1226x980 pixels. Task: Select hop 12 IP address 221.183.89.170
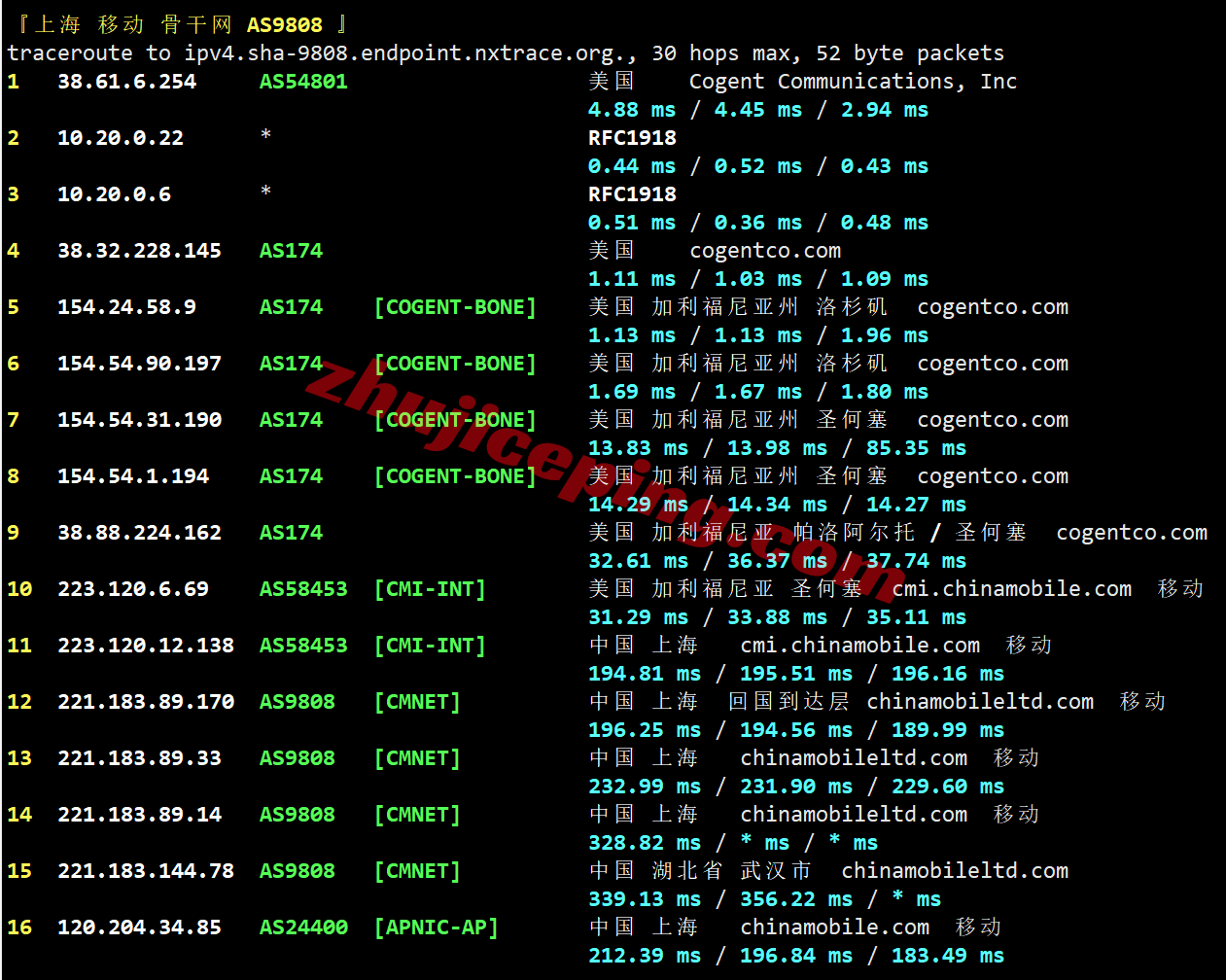pos(146,702)
